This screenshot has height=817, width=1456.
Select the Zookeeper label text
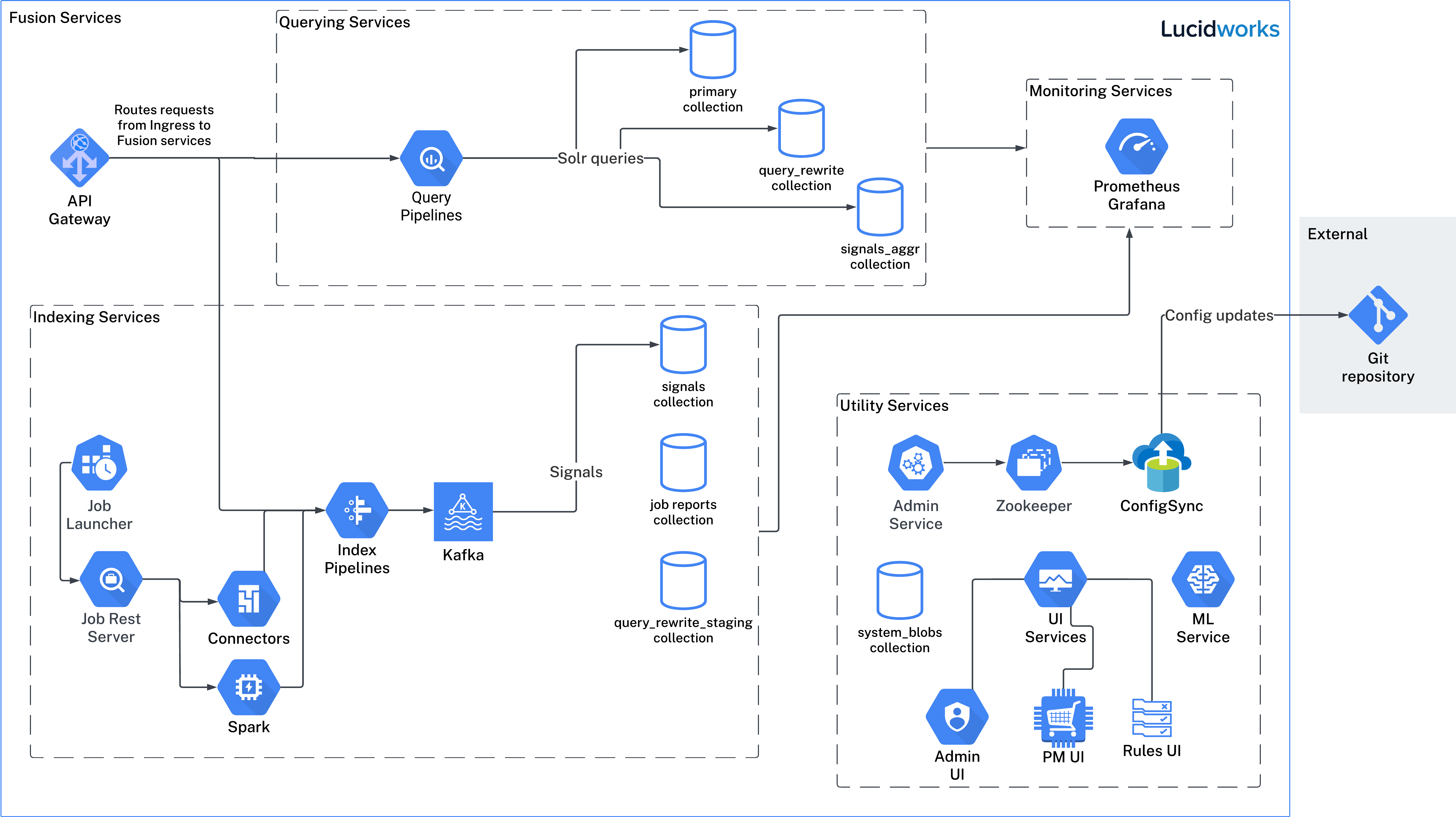[1034, 506]
